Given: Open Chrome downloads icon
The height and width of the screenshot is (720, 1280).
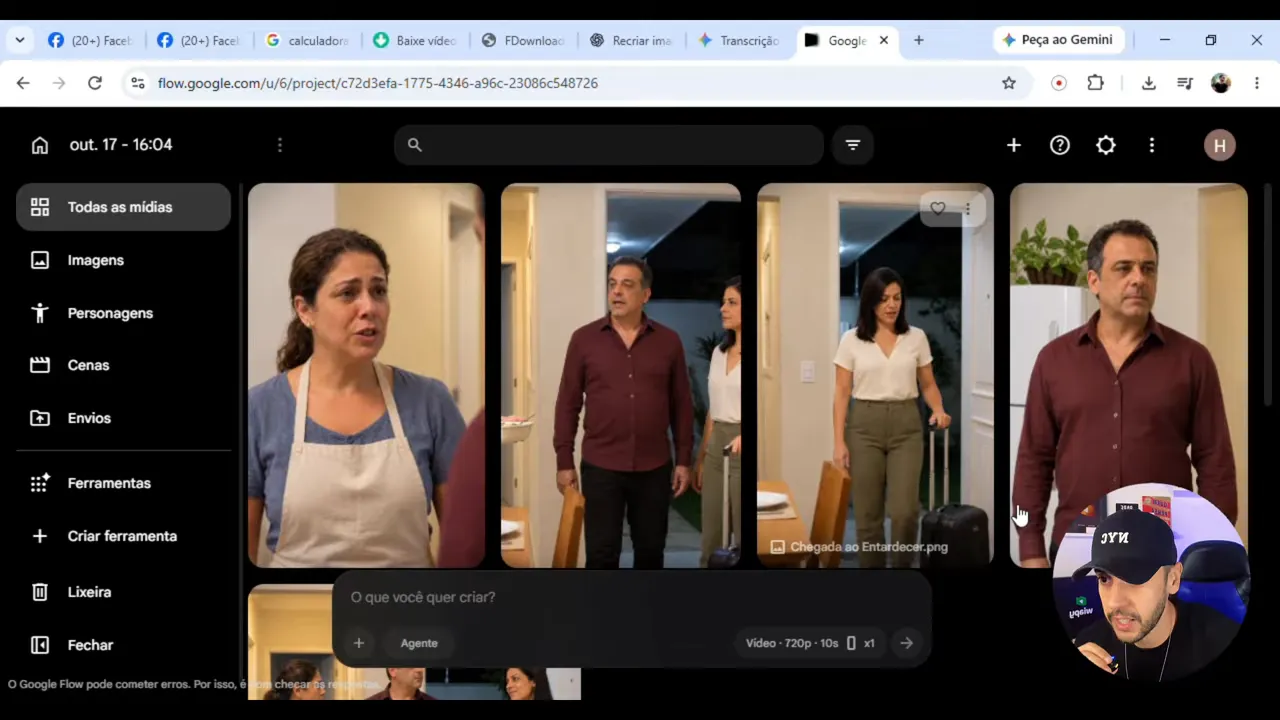Looking at the screenshot, I should click(x=1149, y=83).
